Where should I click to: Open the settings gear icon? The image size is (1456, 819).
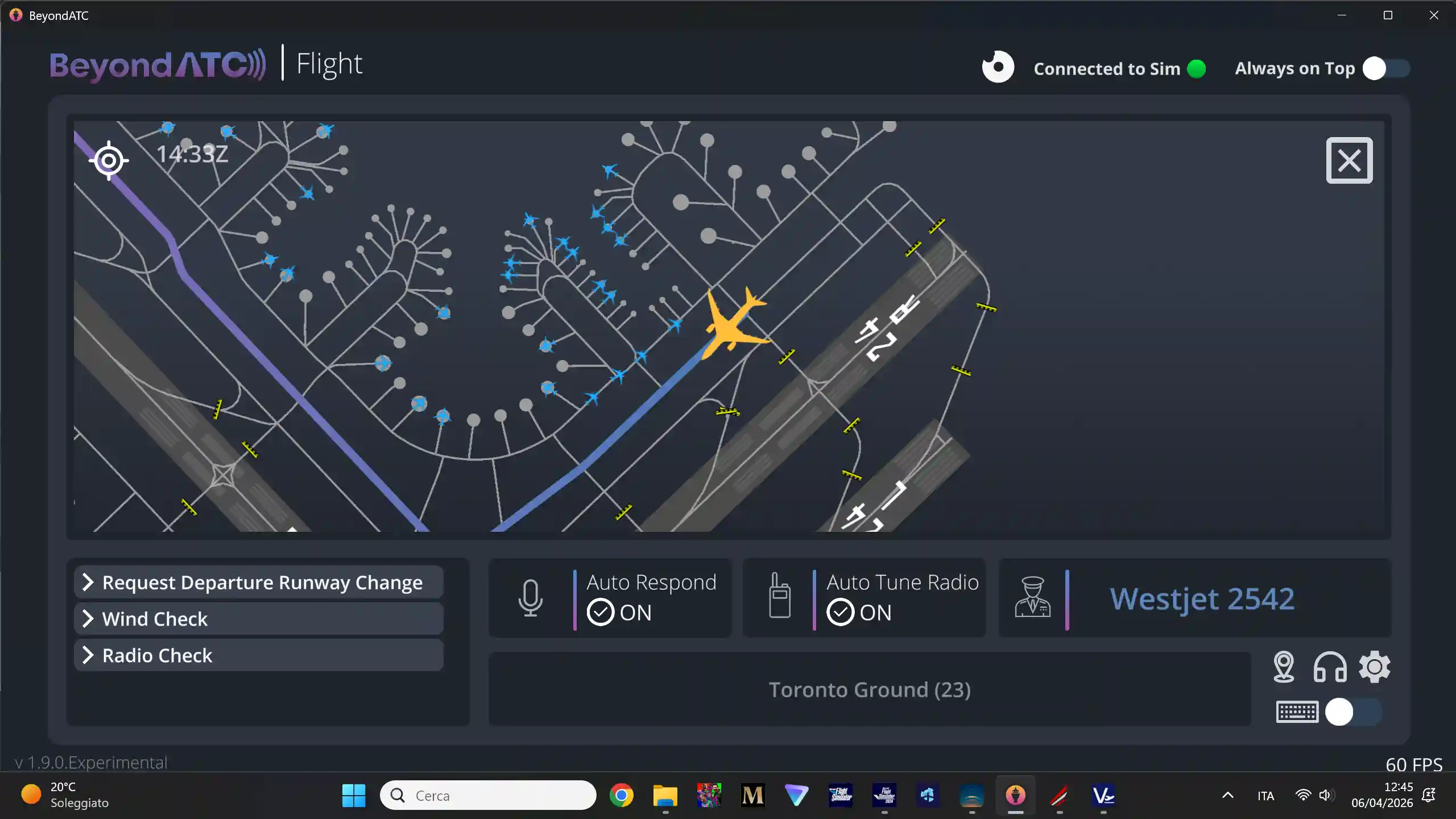click(1375, 667)
